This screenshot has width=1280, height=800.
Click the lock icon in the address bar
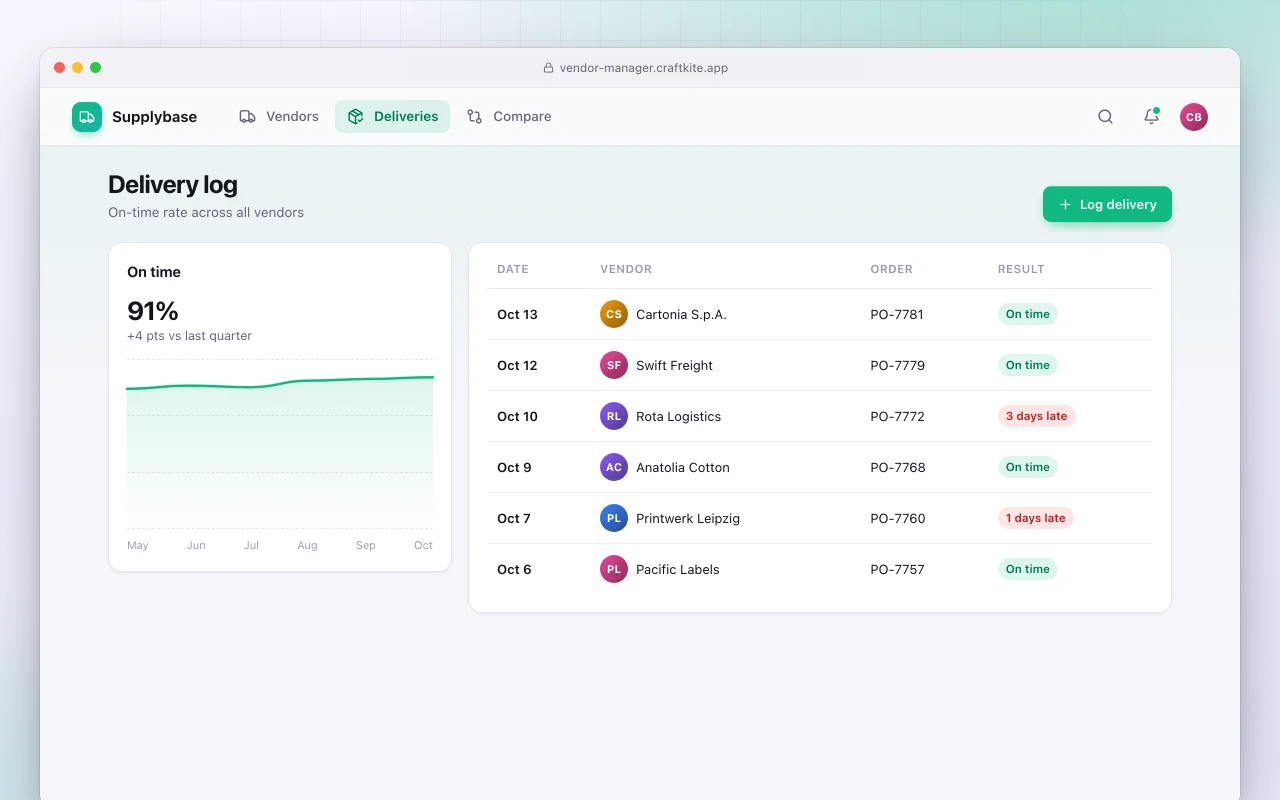(548, 68)
